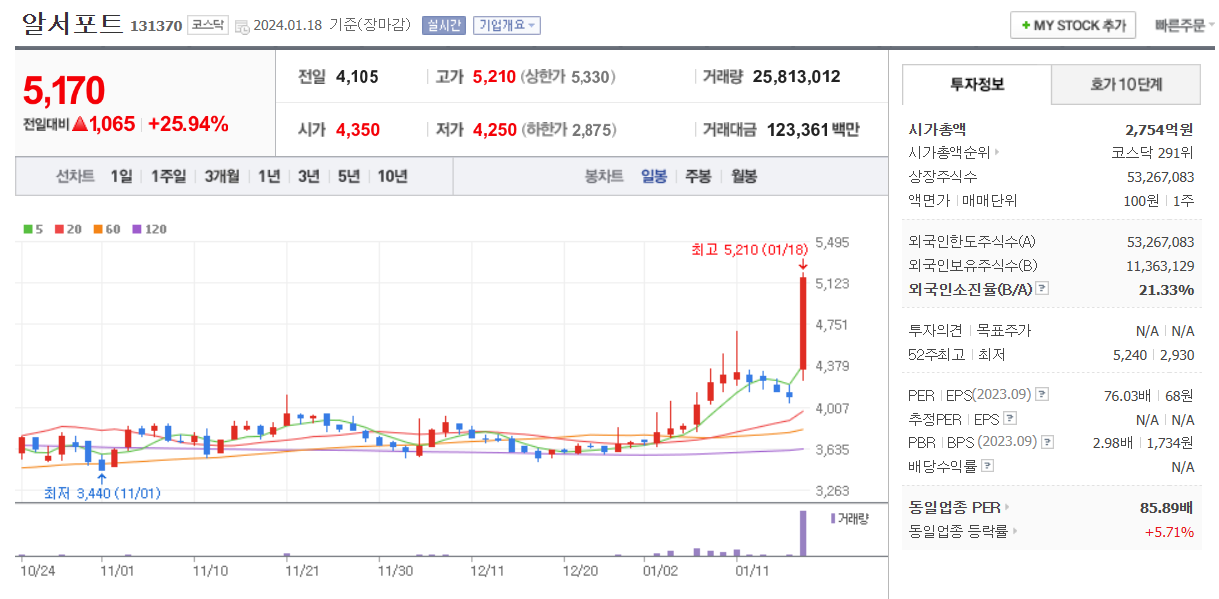This screenshot has height=599, width=1219.
Task: Click the 목표주가 label
Action: 1003,330
